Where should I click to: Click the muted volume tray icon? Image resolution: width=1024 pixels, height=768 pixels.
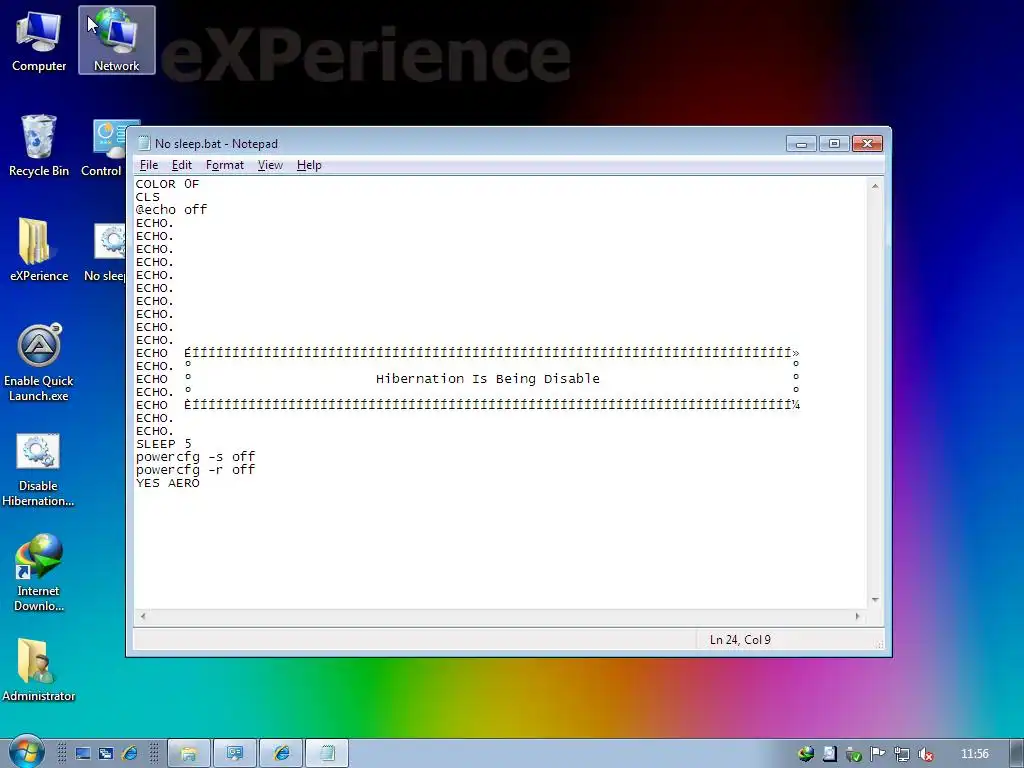click(x=925, y=754)
